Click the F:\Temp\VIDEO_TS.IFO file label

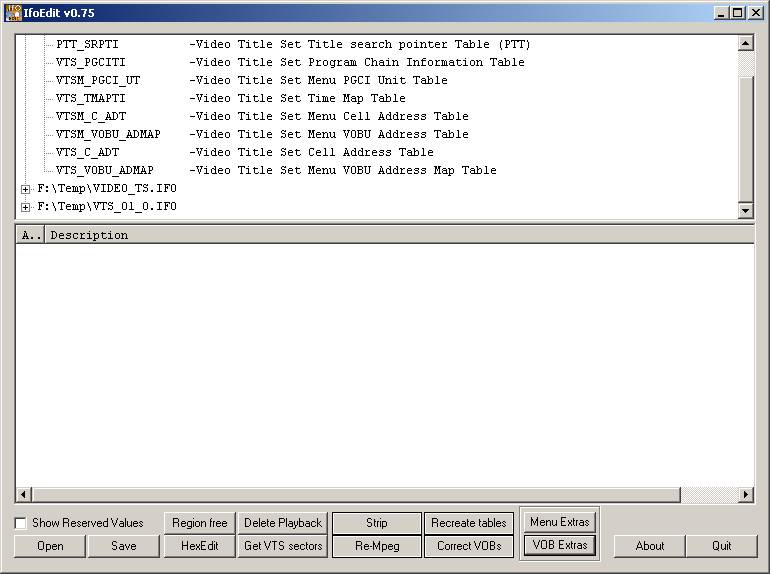(x=107, y=189)
